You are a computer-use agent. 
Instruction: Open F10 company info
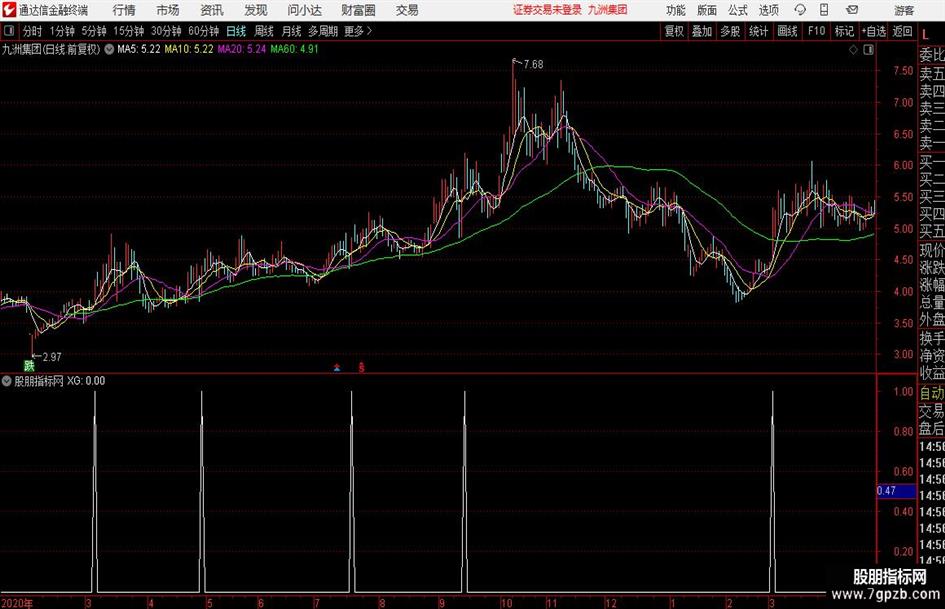(816, 31)
